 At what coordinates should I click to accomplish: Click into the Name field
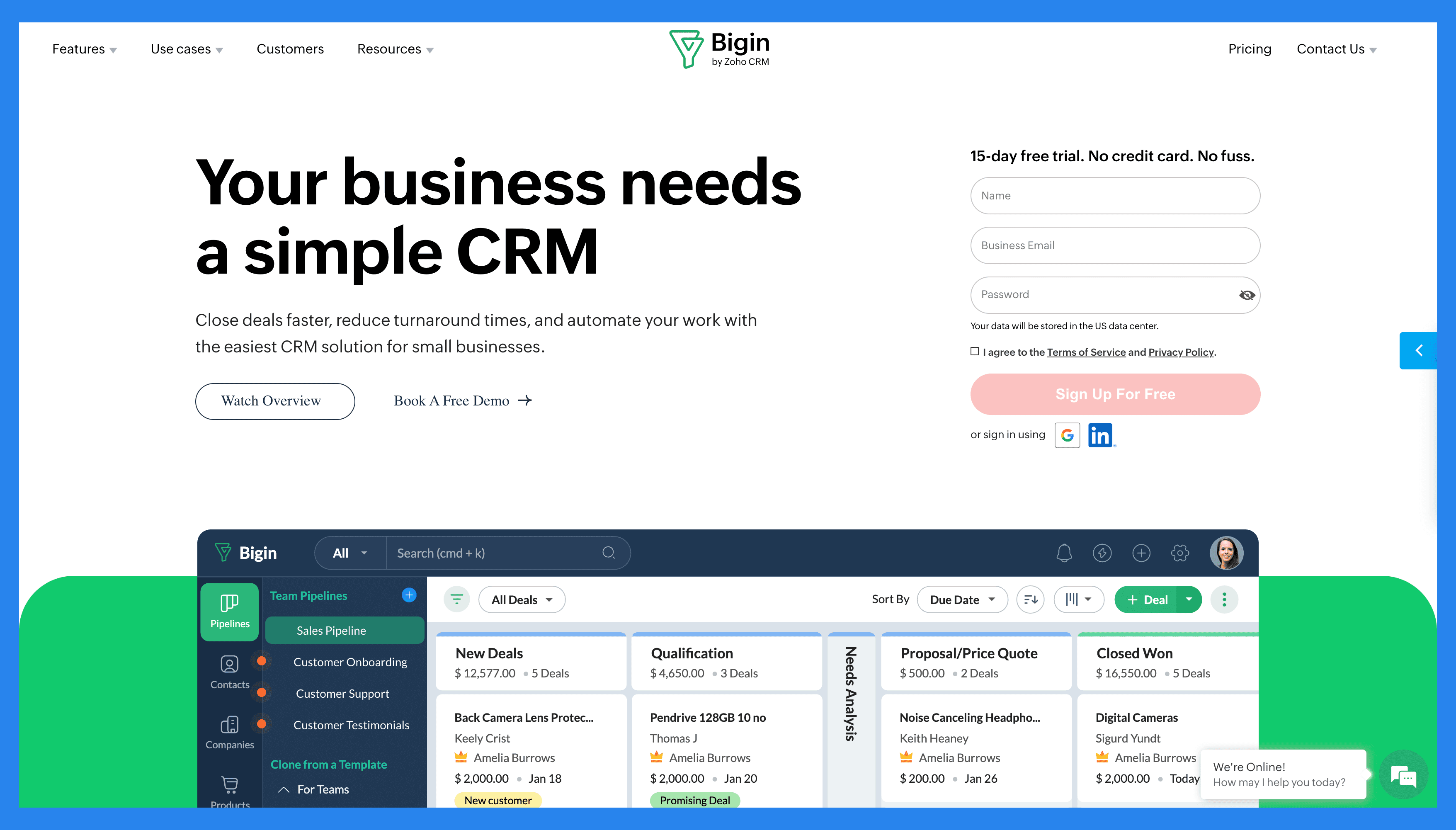1115,196
